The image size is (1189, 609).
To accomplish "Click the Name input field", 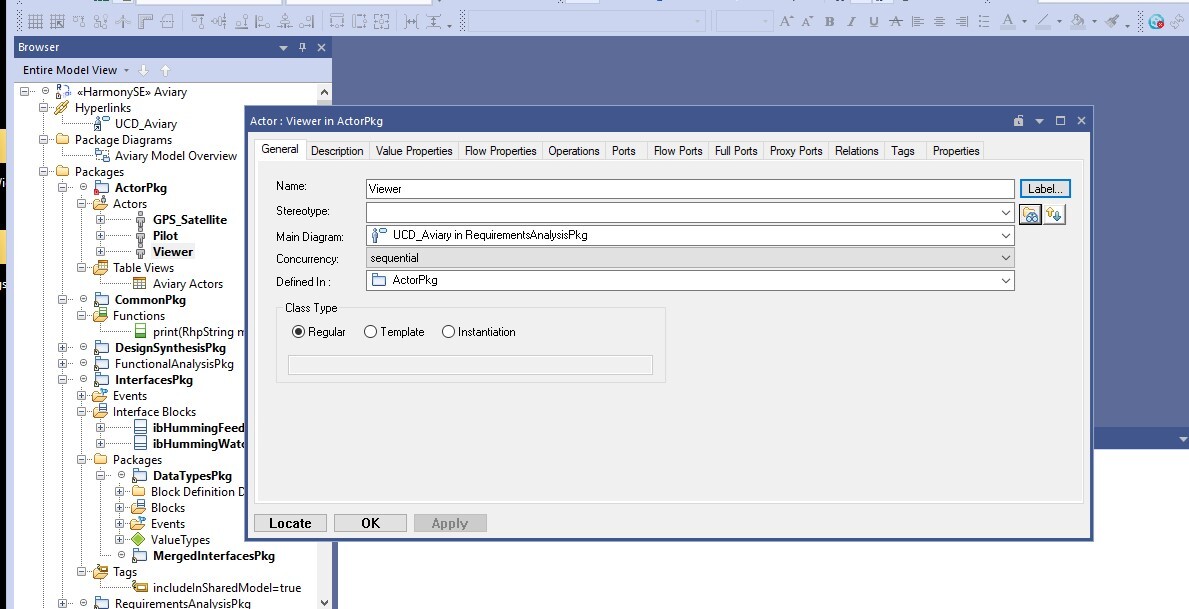I will pyautogui.click(x=690, y=189).
